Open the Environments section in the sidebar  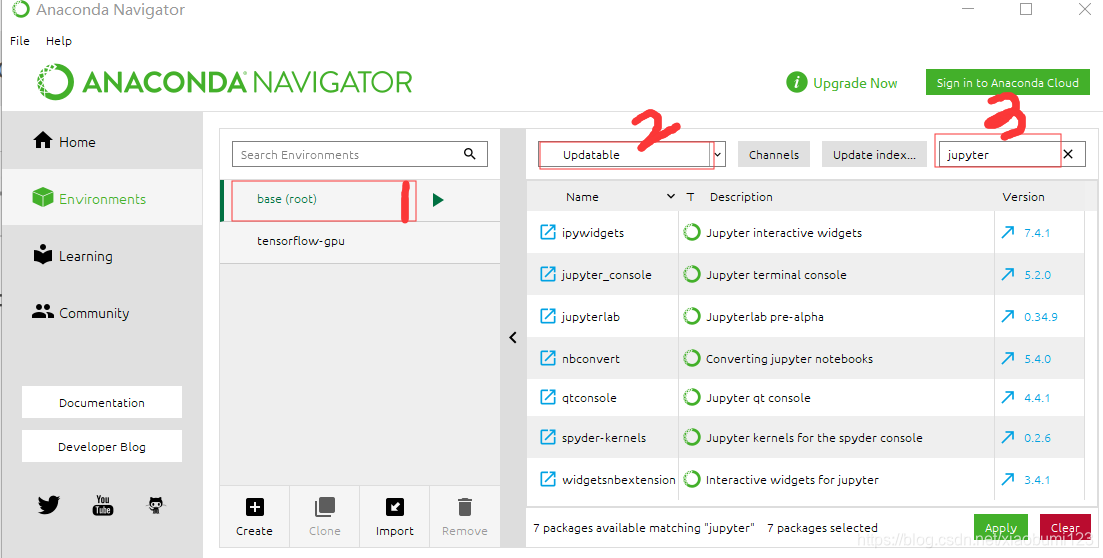pos(102,198)
